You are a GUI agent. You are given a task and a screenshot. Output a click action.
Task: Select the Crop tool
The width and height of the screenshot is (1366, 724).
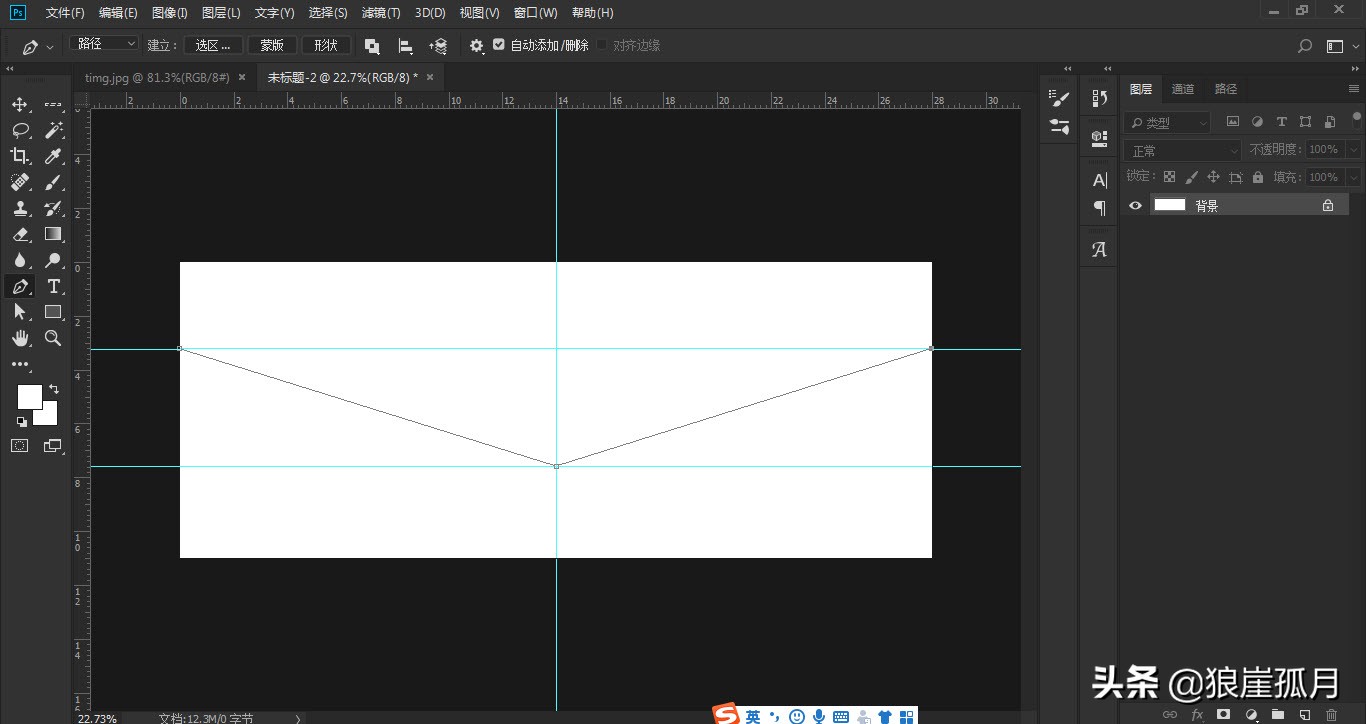coord(20,156)
